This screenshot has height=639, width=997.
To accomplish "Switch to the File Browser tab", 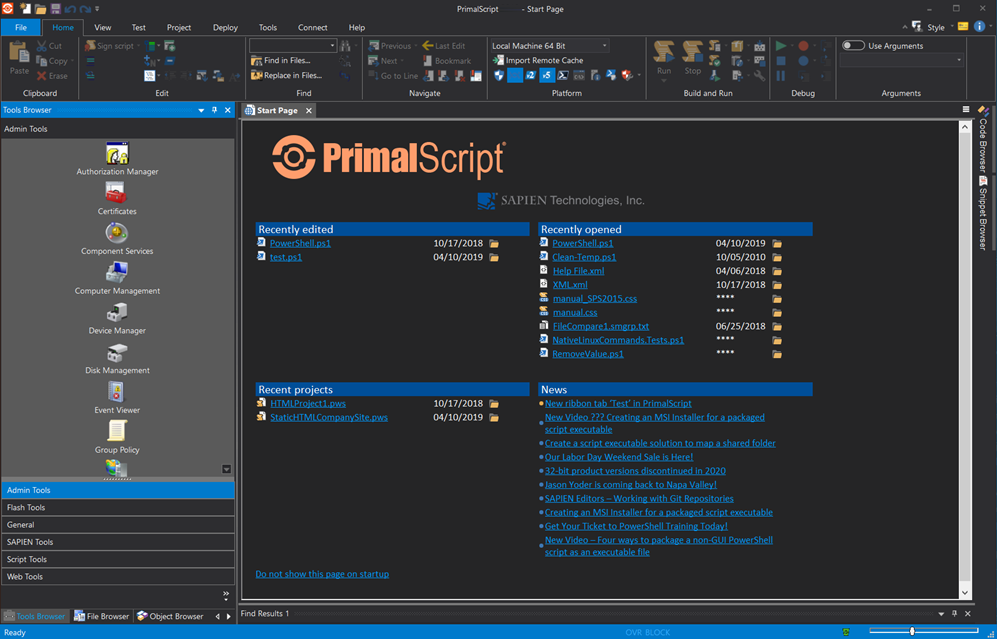I will [x=102, y=616].
